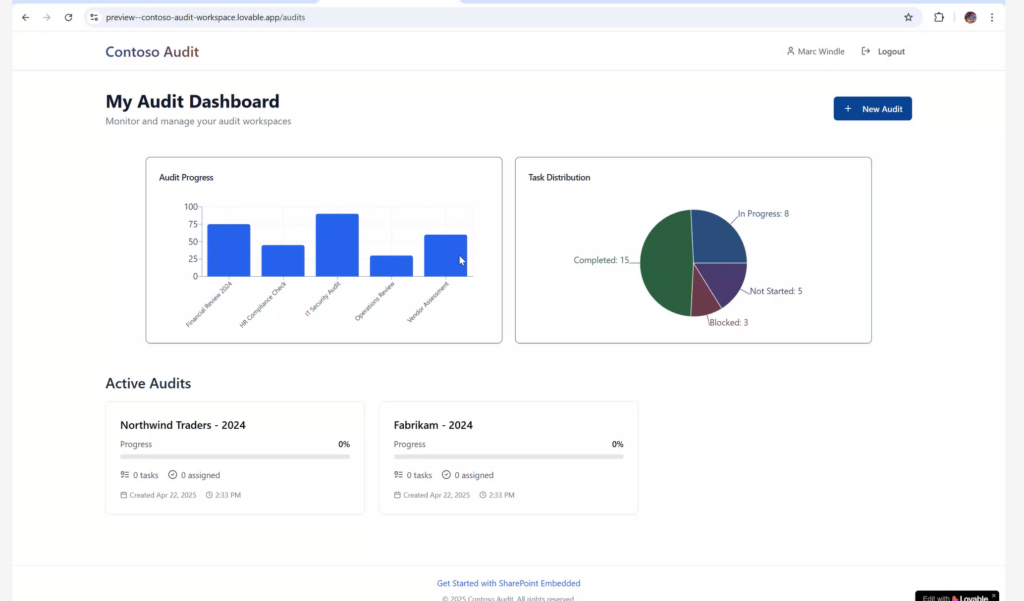Click the Operations Review bar
Screen dimensions: 1024x601
[391, 266]
